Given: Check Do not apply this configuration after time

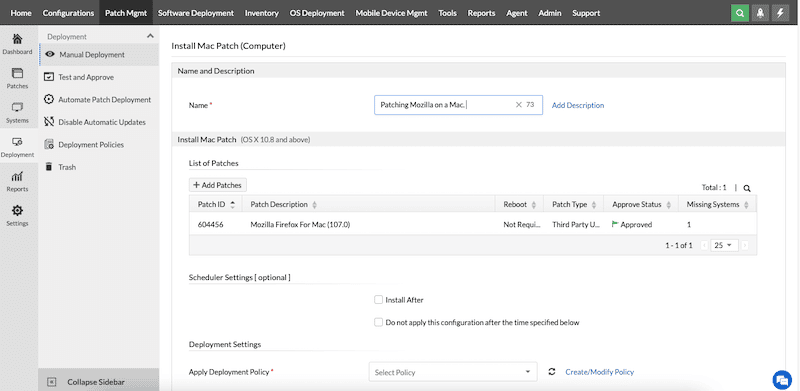Looking at the screenshot, I should tap(378, 322).
